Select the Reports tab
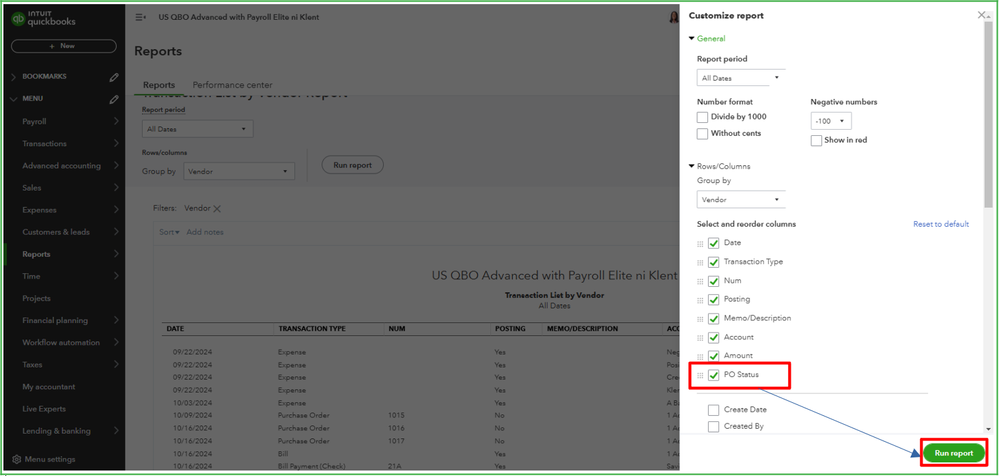Image resolution: width=999 pixels, height=476 pixels. [x=159, y=85]
